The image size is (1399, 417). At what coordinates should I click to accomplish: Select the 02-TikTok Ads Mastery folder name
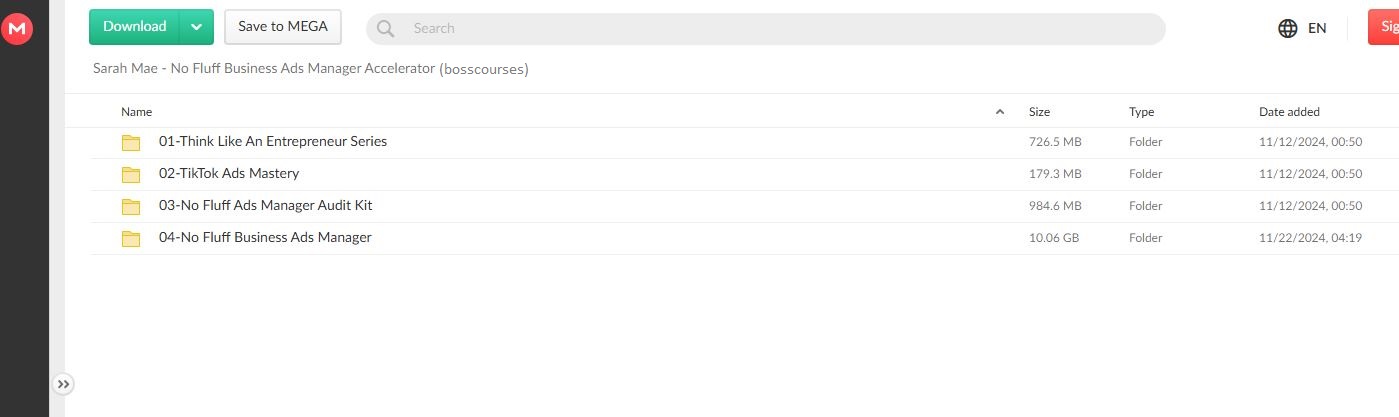coord(229,174)
